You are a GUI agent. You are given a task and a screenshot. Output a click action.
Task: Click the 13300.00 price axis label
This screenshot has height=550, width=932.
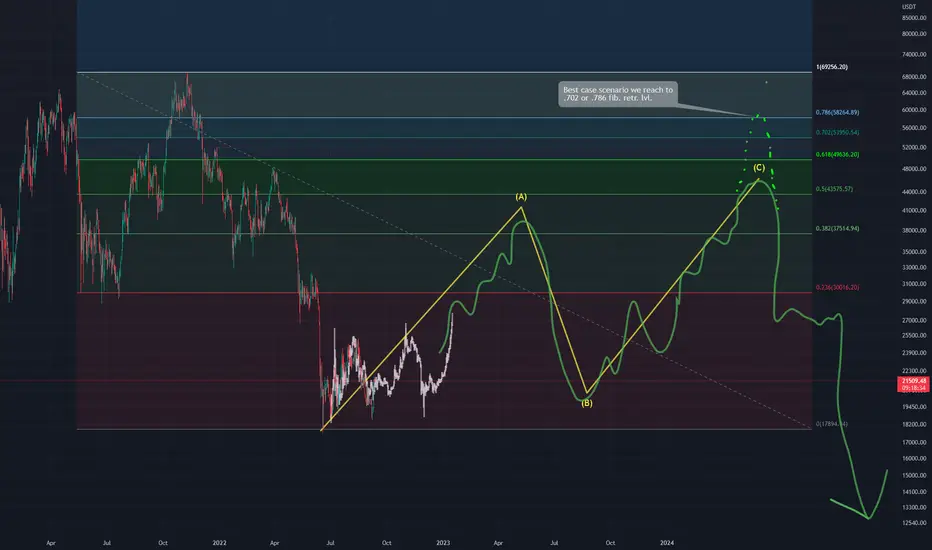pos(914,508)
